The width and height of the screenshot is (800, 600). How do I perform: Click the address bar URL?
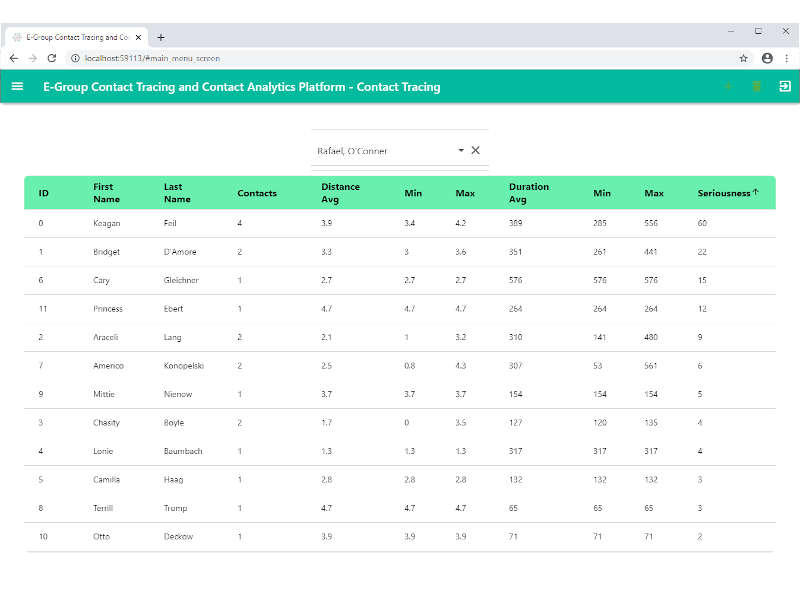pos(152,58)
